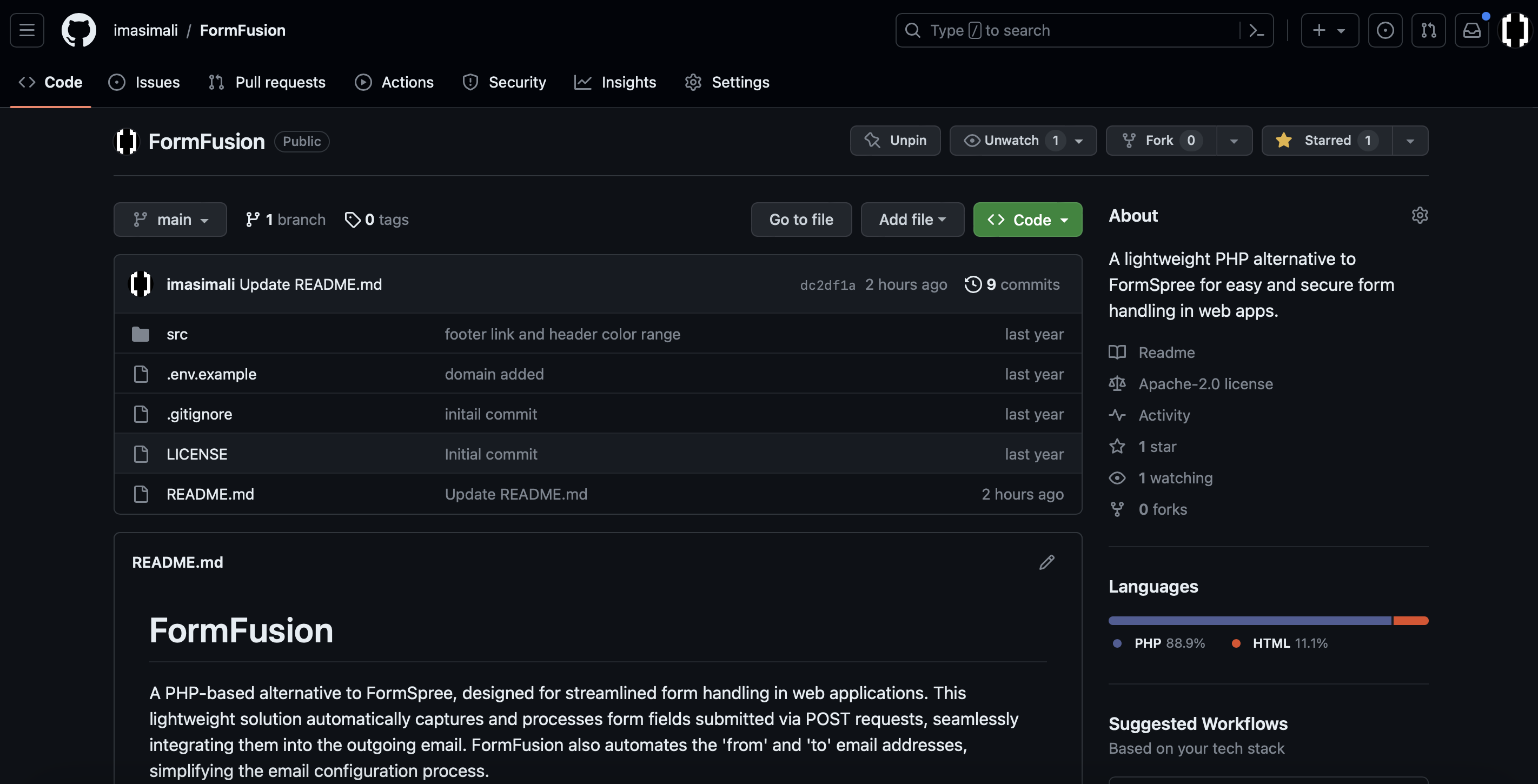1538x784 pixels.
Task: Click the pulse icon beside Activity
Action: (x=1117, y=415)
